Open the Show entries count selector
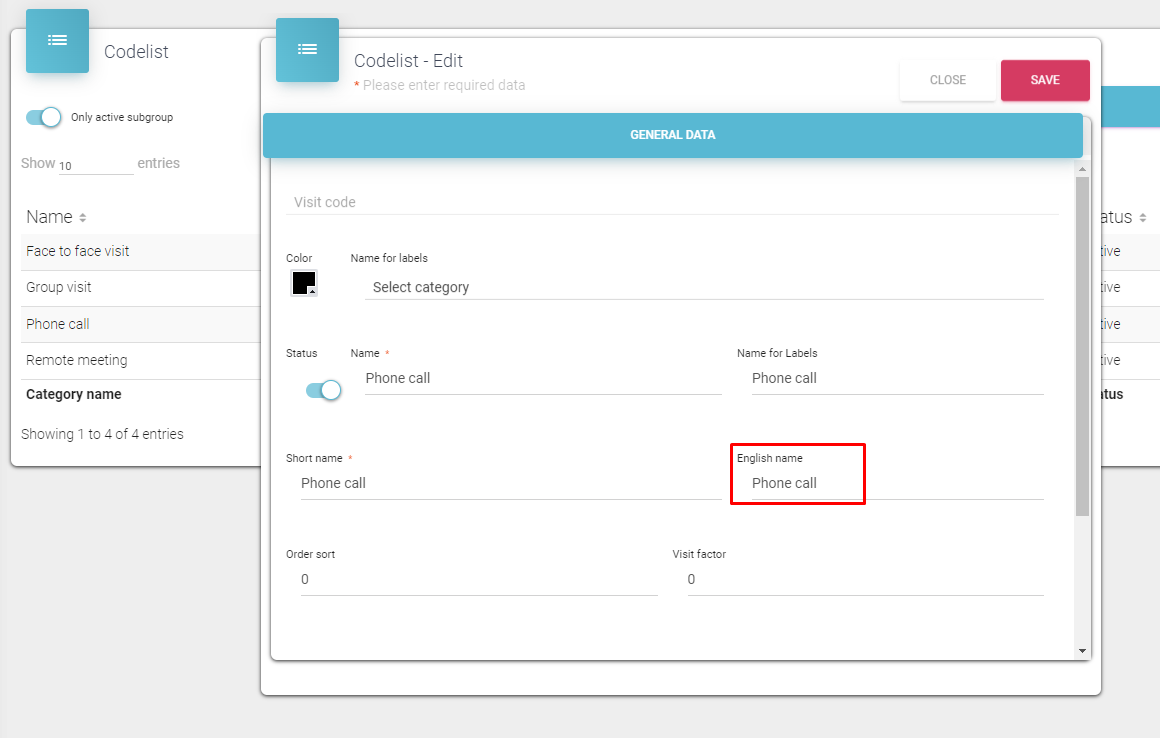1160x738 pixels. tap(95, 165)
